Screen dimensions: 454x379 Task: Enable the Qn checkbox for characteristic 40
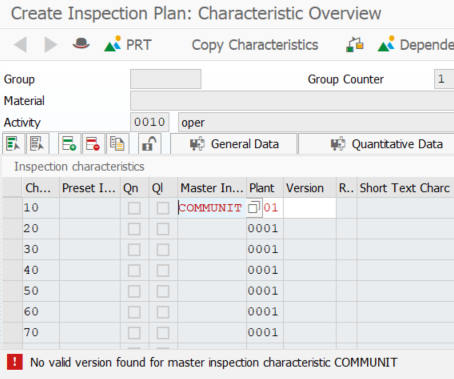point(134,270)
